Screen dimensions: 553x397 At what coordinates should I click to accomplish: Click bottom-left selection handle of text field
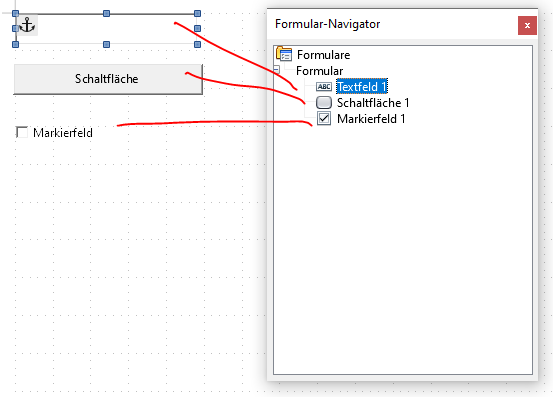15,44
